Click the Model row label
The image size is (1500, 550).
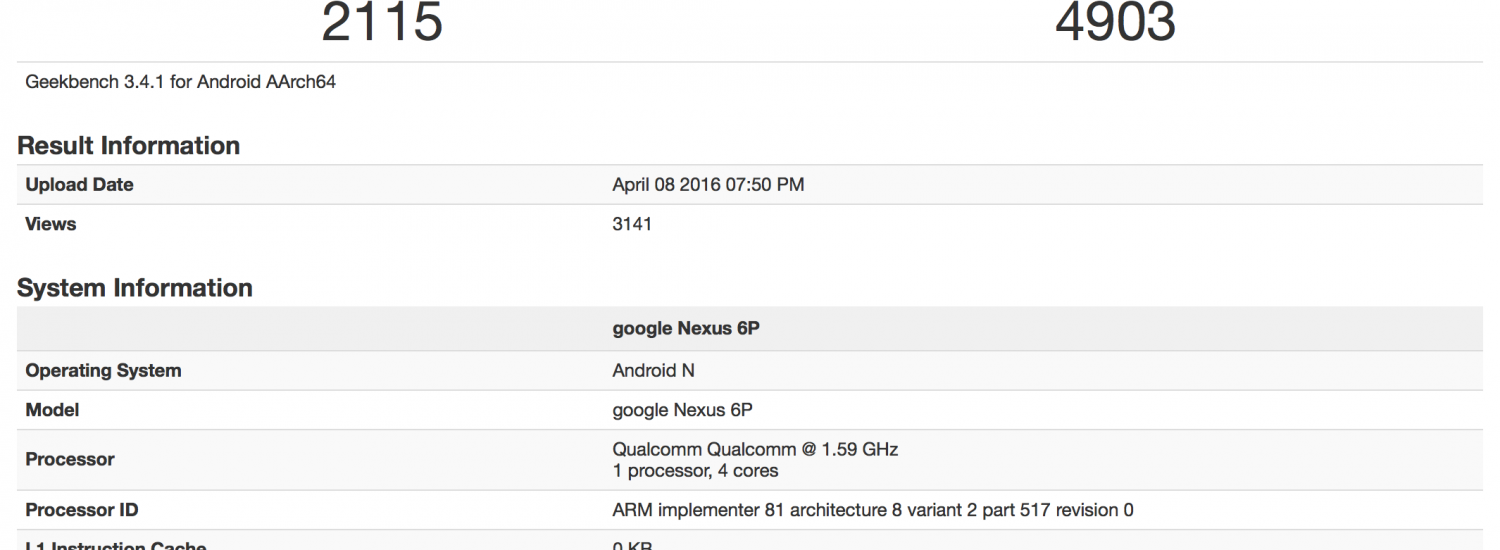click(52, 410)
